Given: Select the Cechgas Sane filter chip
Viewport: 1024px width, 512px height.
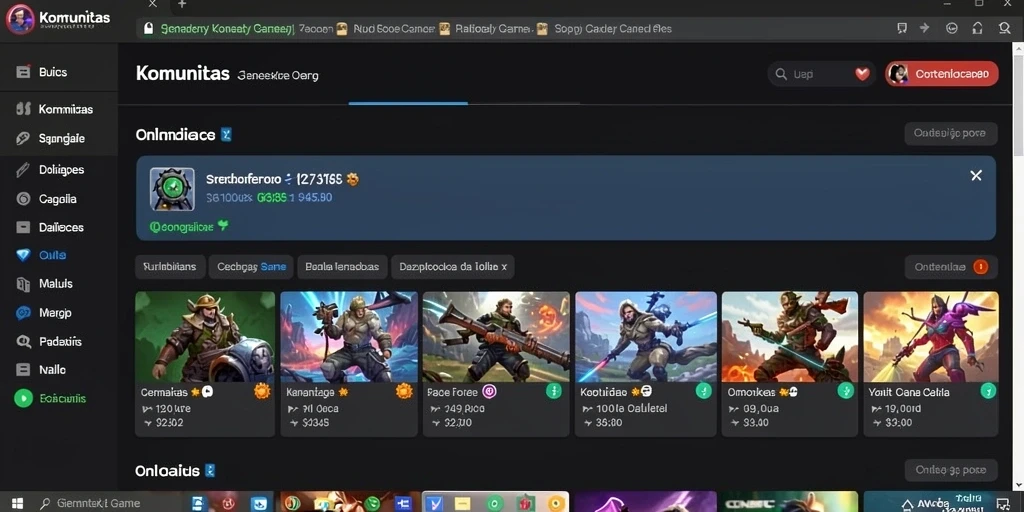Looking at the screenshot, I should pyautogui.click(x=251, y=267).
